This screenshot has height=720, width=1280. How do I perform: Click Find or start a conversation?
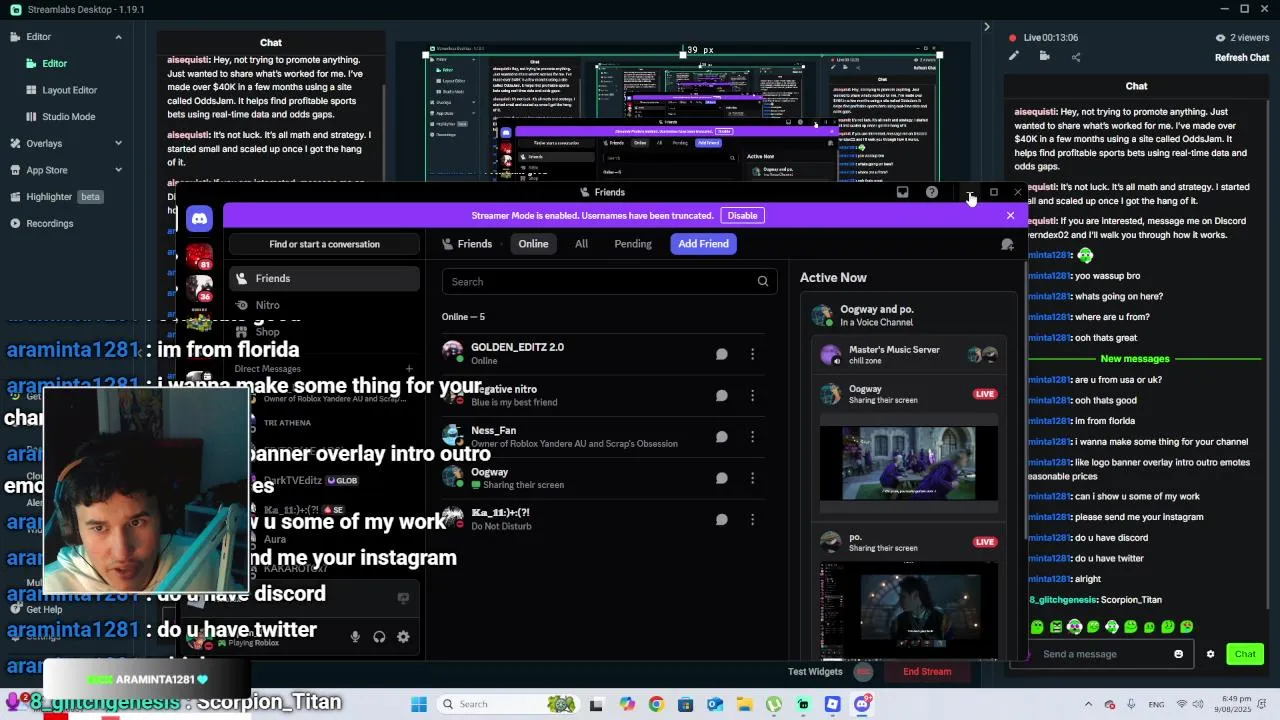(324, 244)
